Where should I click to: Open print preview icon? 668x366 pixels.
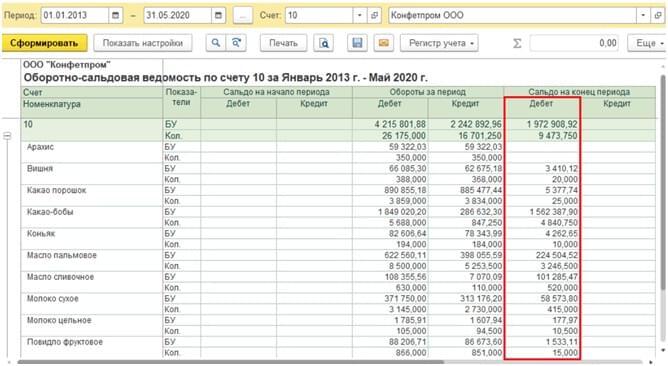(x=324, y=43)
